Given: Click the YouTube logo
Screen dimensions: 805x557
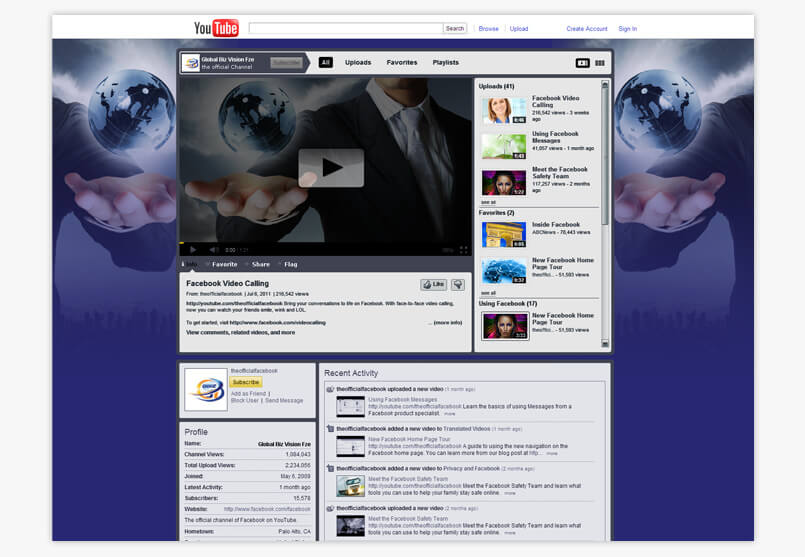Looking at the screenshot, I should click(x=216, y=28).
